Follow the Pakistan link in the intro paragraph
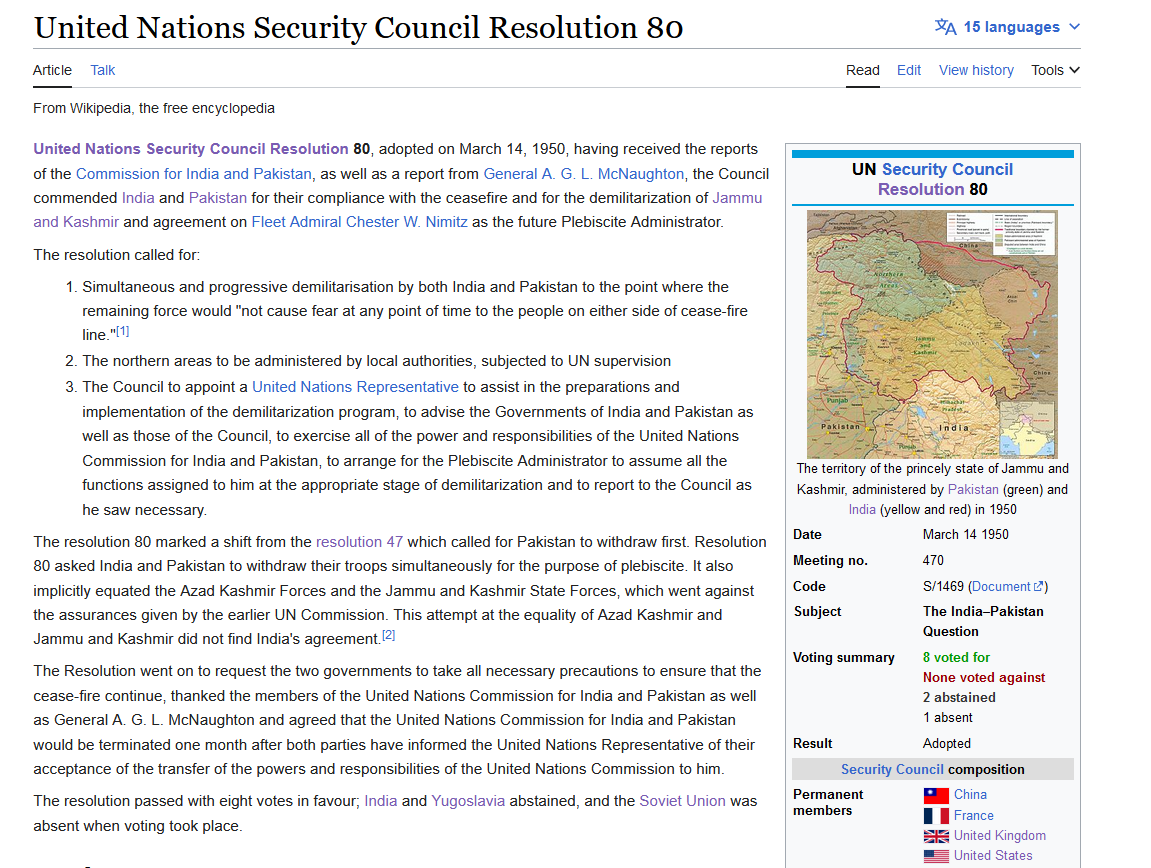 tap(218, 198)
